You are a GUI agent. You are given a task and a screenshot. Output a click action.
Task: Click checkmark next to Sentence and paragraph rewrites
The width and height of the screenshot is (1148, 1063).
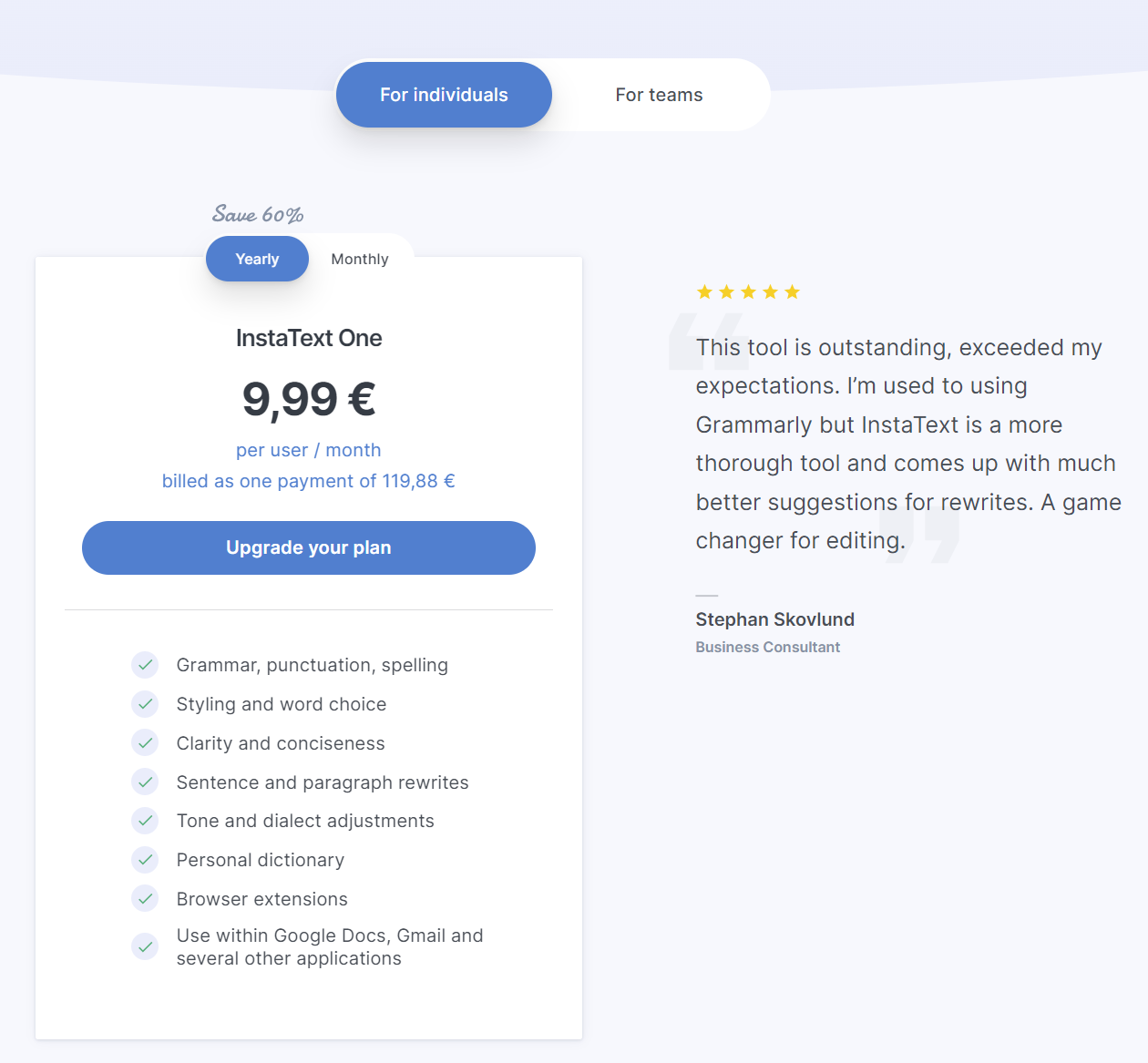pyautogui.click(x=145, y=782)
